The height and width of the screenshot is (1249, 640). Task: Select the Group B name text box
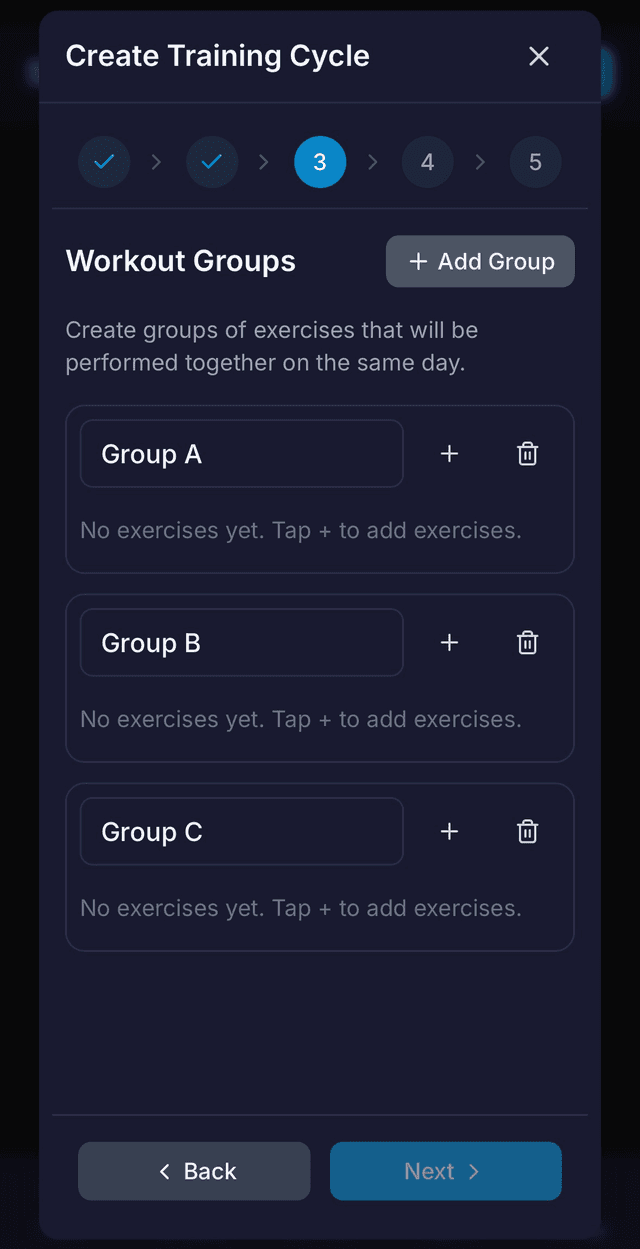(240, 642)
